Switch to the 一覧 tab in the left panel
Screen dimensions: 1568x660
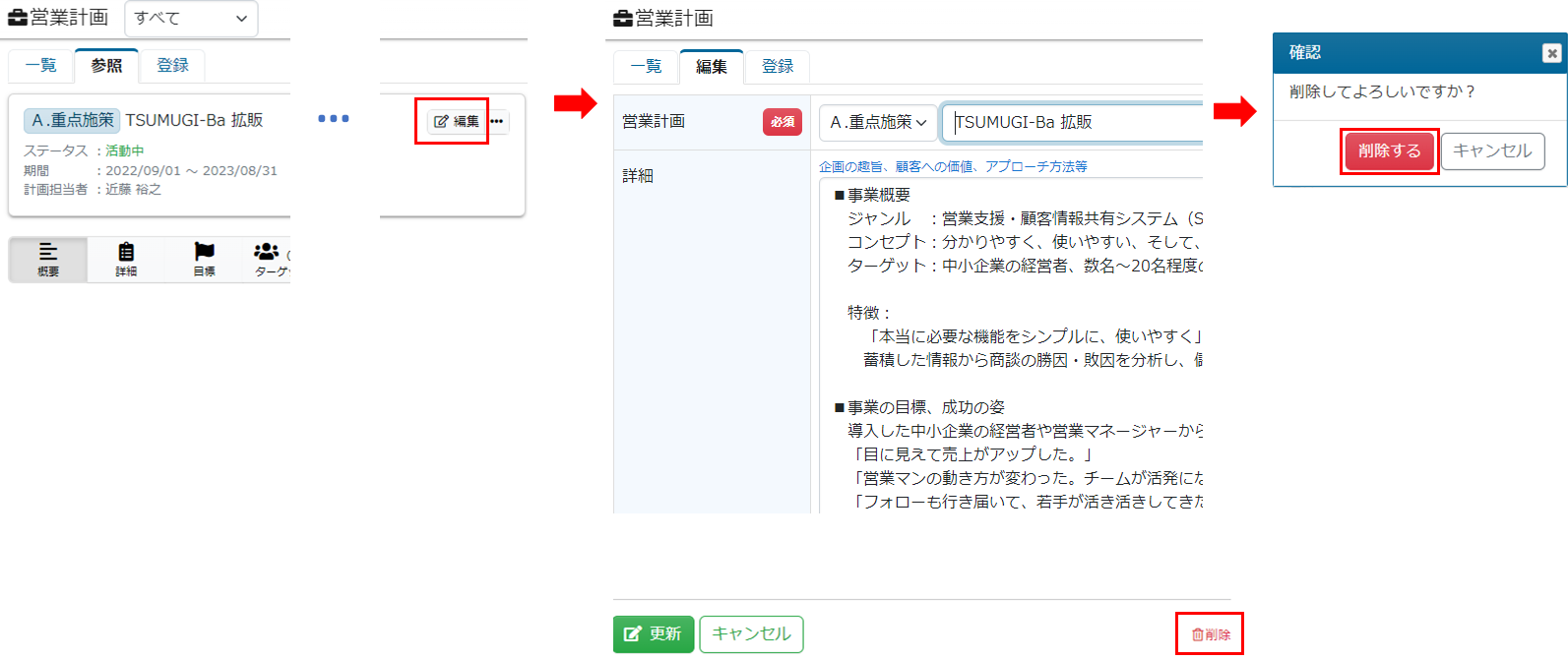(41, 66)
